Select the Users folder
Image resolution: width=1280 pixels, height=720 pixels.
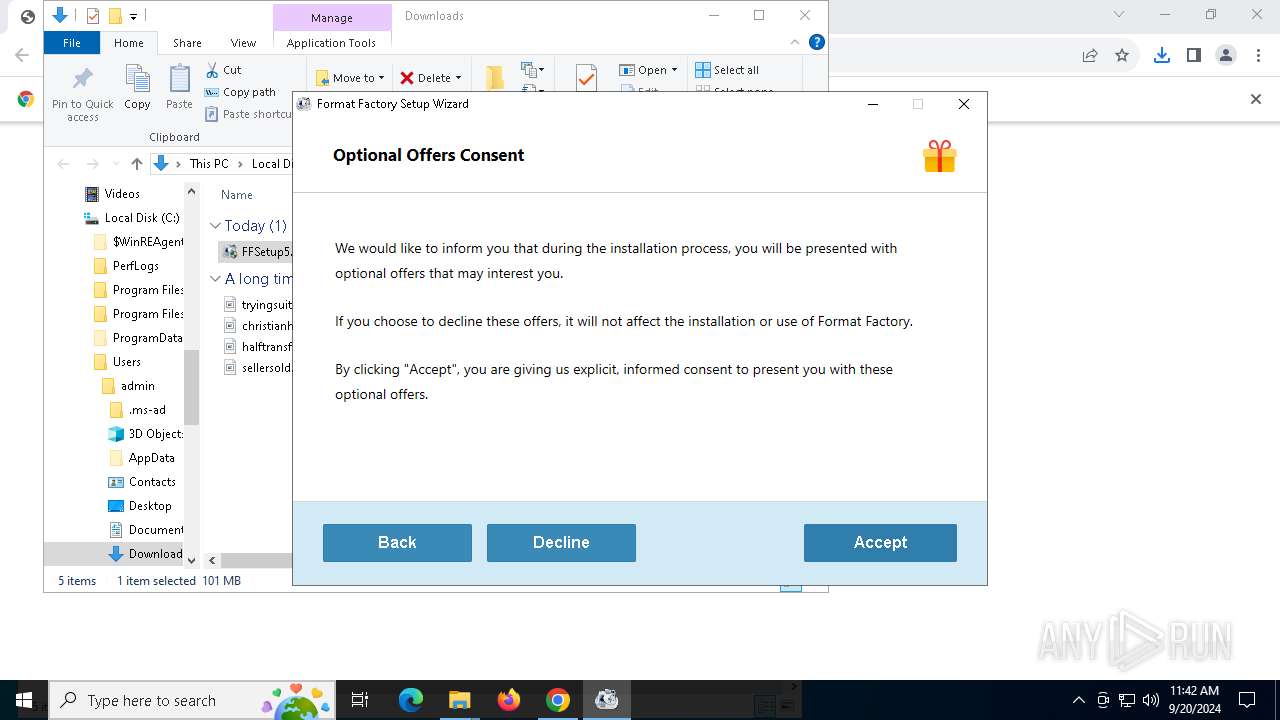[117, 362]
